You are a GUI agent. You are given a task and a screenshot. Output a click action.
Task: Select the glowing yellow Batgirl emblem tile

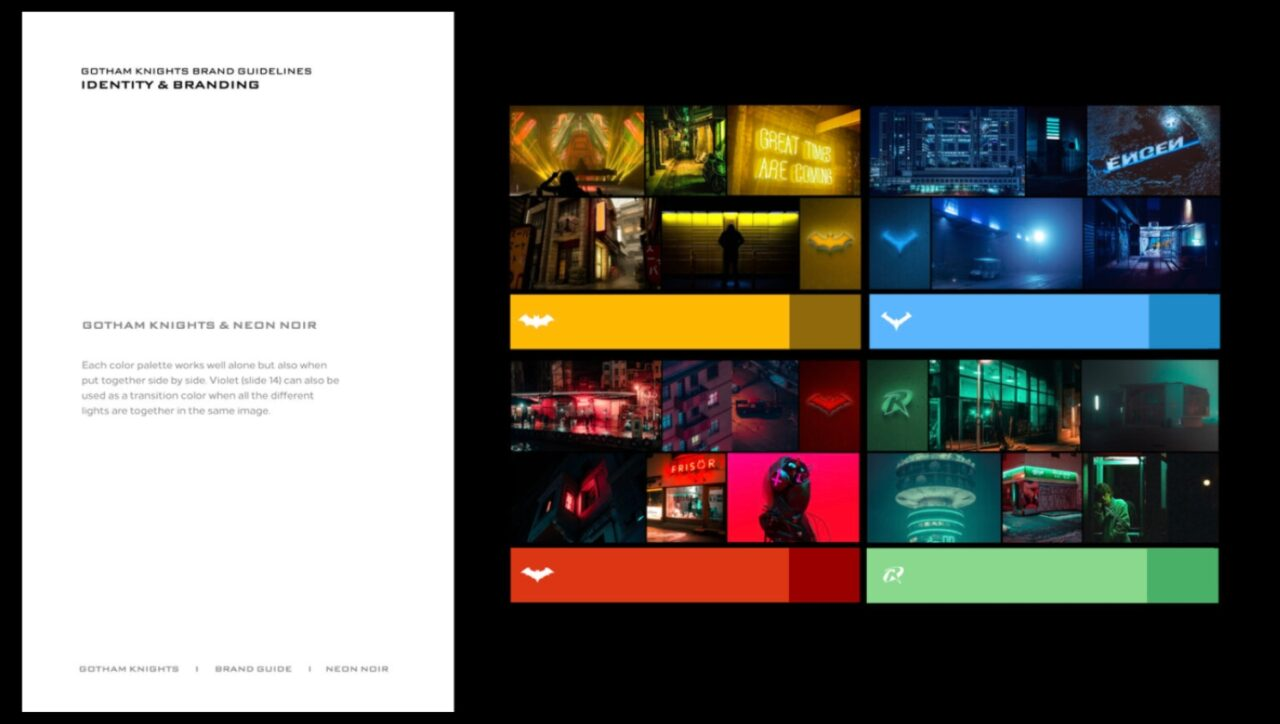830,243
